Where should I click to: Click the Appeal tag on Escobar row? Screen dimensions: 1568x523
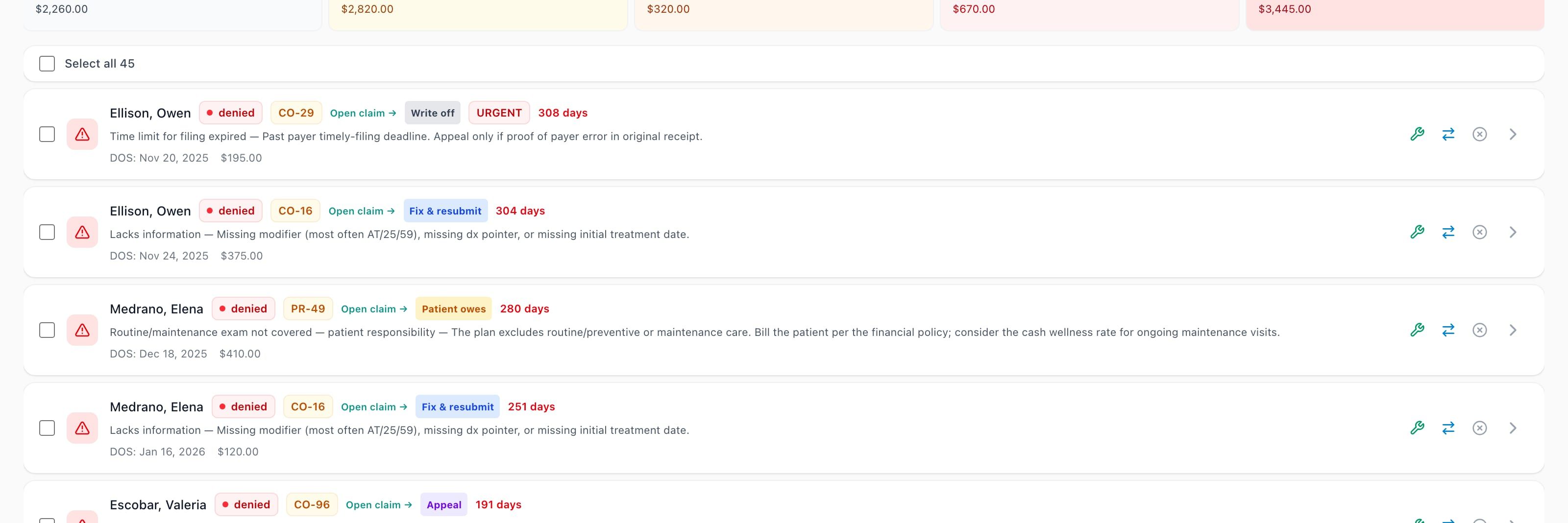(444, 505)
